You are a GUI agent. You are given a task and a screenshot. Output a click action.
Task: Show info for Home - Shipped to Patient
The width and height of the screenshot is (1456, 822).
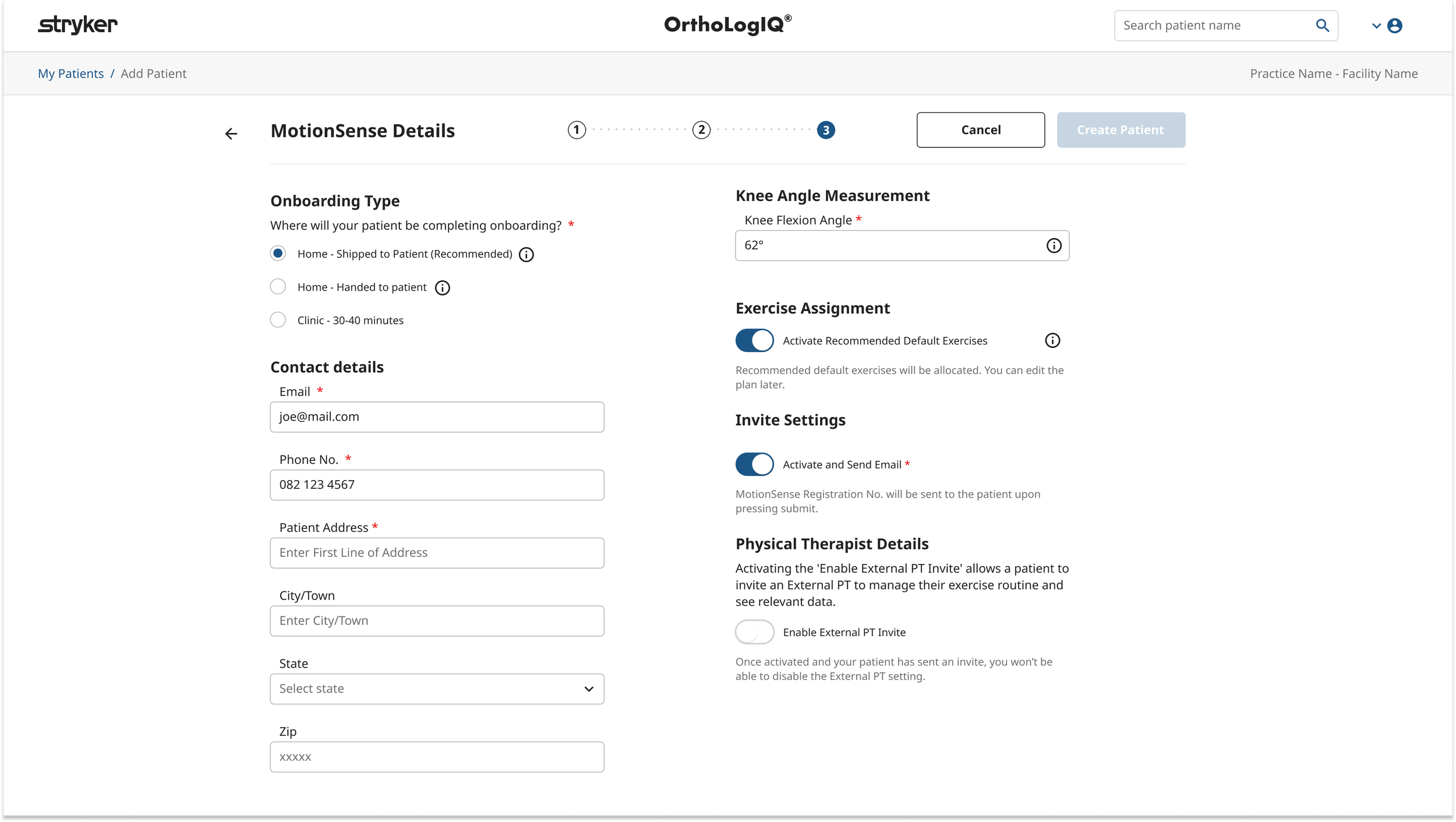click(526, 255)
